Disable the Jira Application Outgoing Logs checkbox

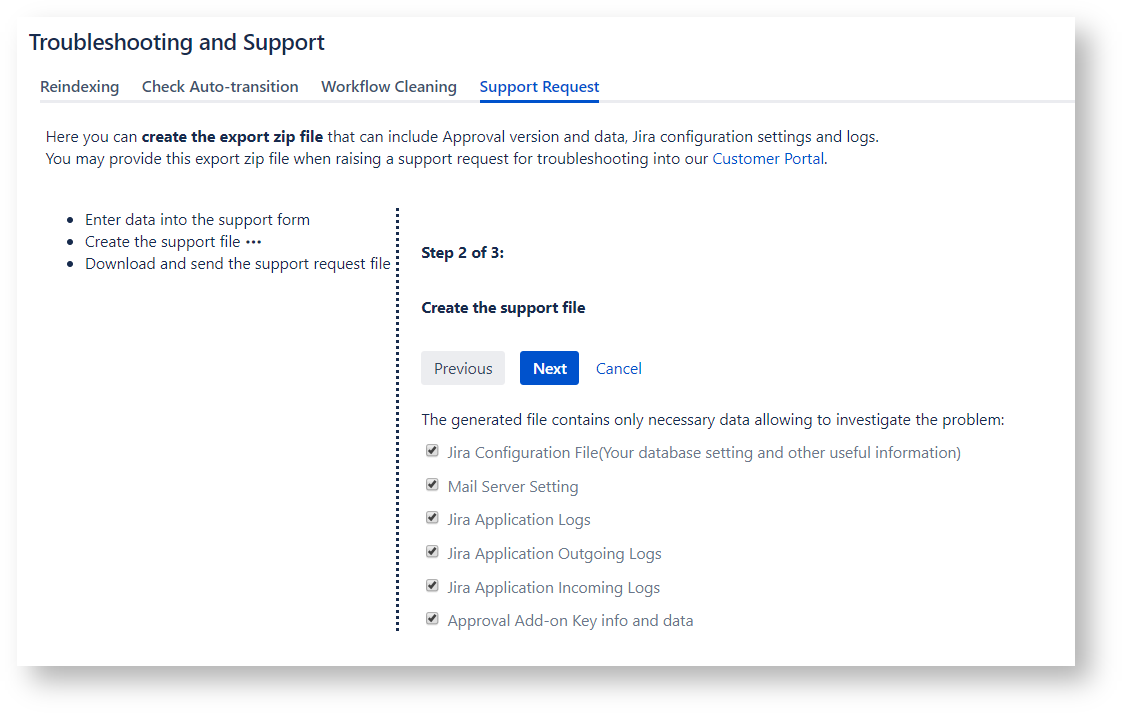(432, 552)
